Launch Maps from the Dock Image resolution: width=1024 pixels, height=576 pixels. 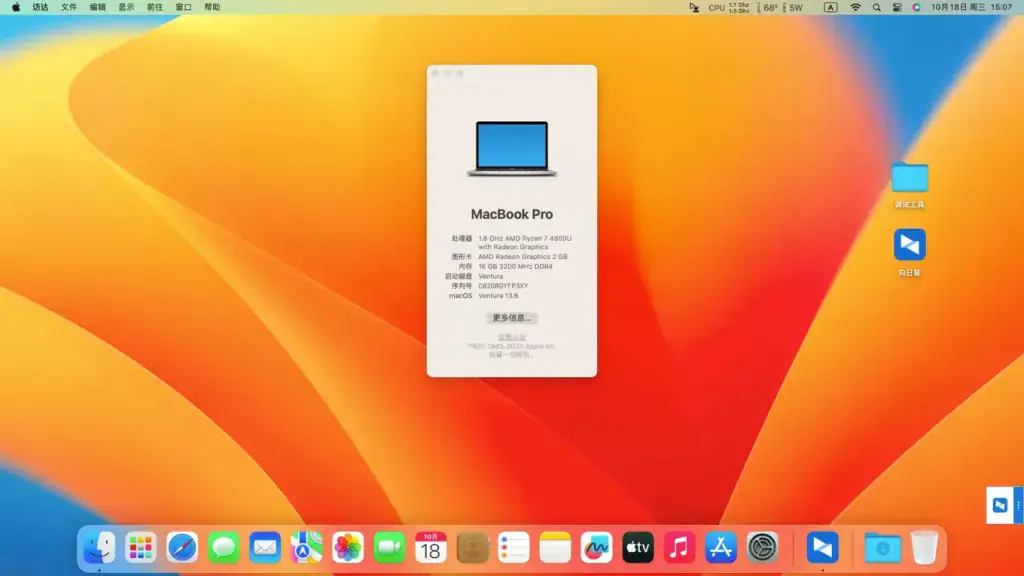tap(306, 547)
